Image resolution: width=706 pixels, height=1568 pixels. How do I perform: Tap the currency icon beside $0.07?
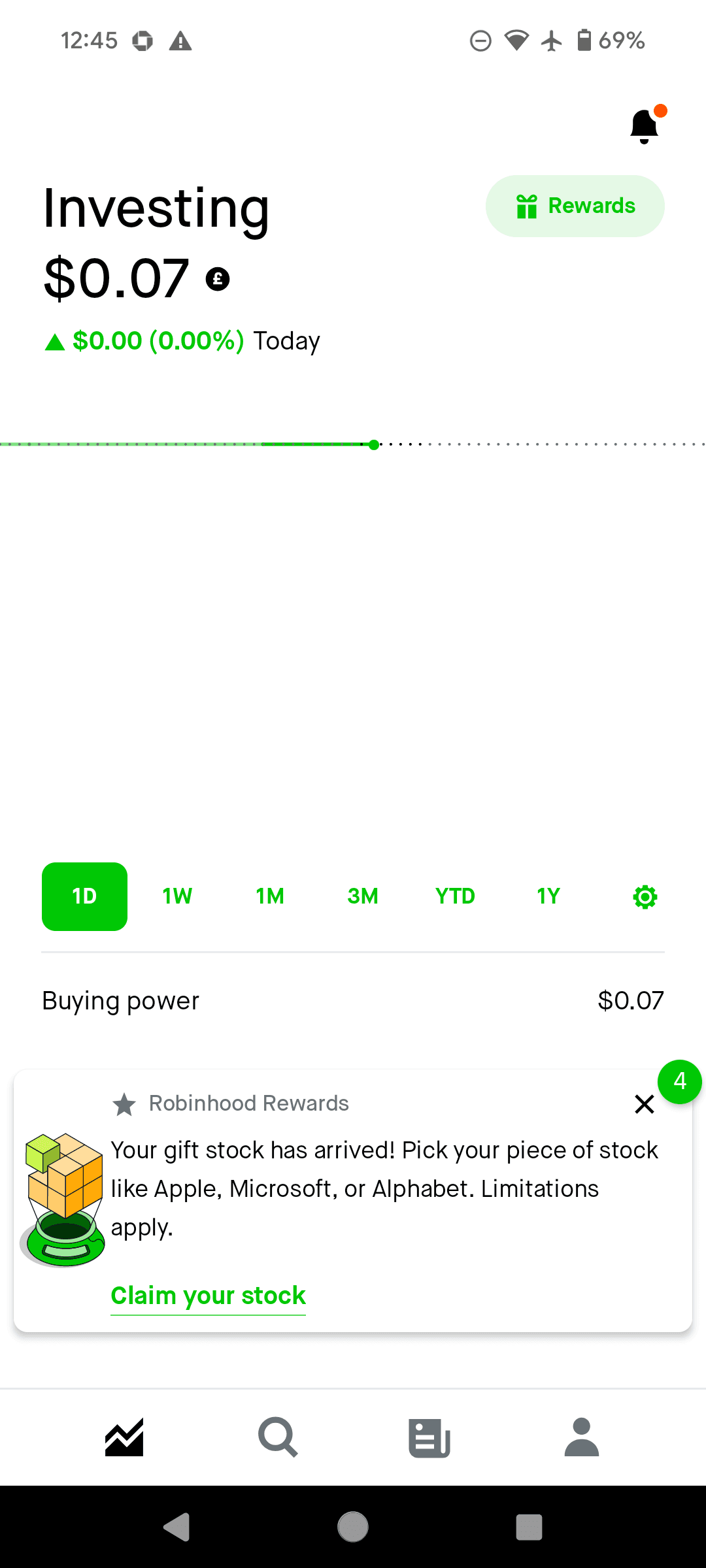218,279
